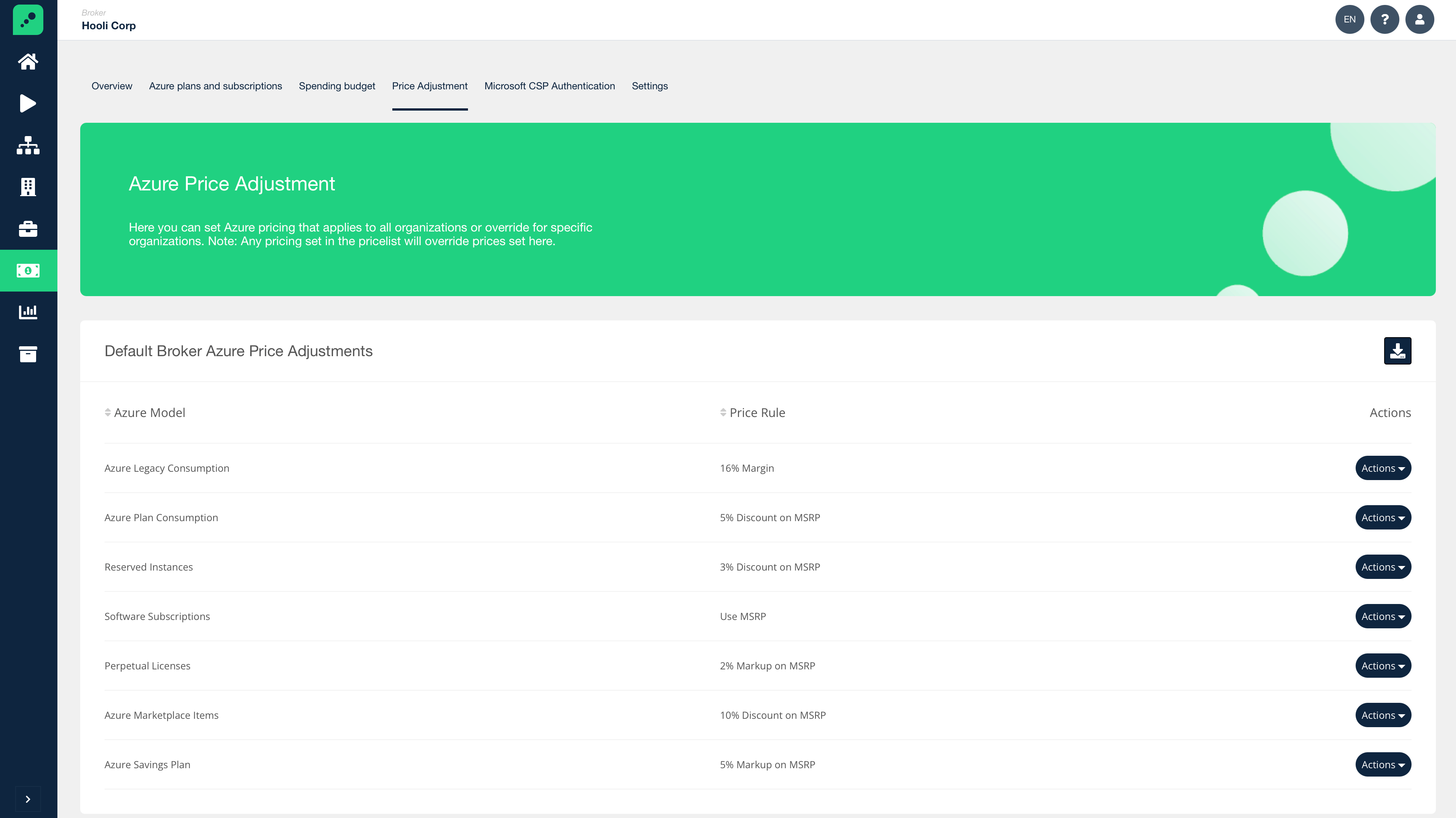The image size is (1456, 818).
Task: Click Software Subscriptions model name
Action: (x=157, y=616)
